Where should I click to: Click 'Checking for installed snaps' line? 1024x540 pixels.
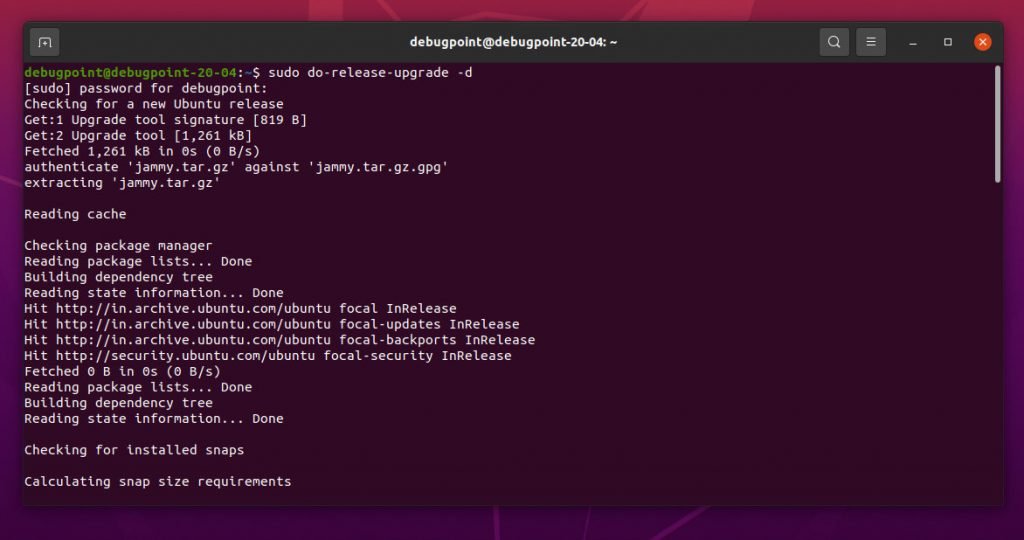(135, 450)
